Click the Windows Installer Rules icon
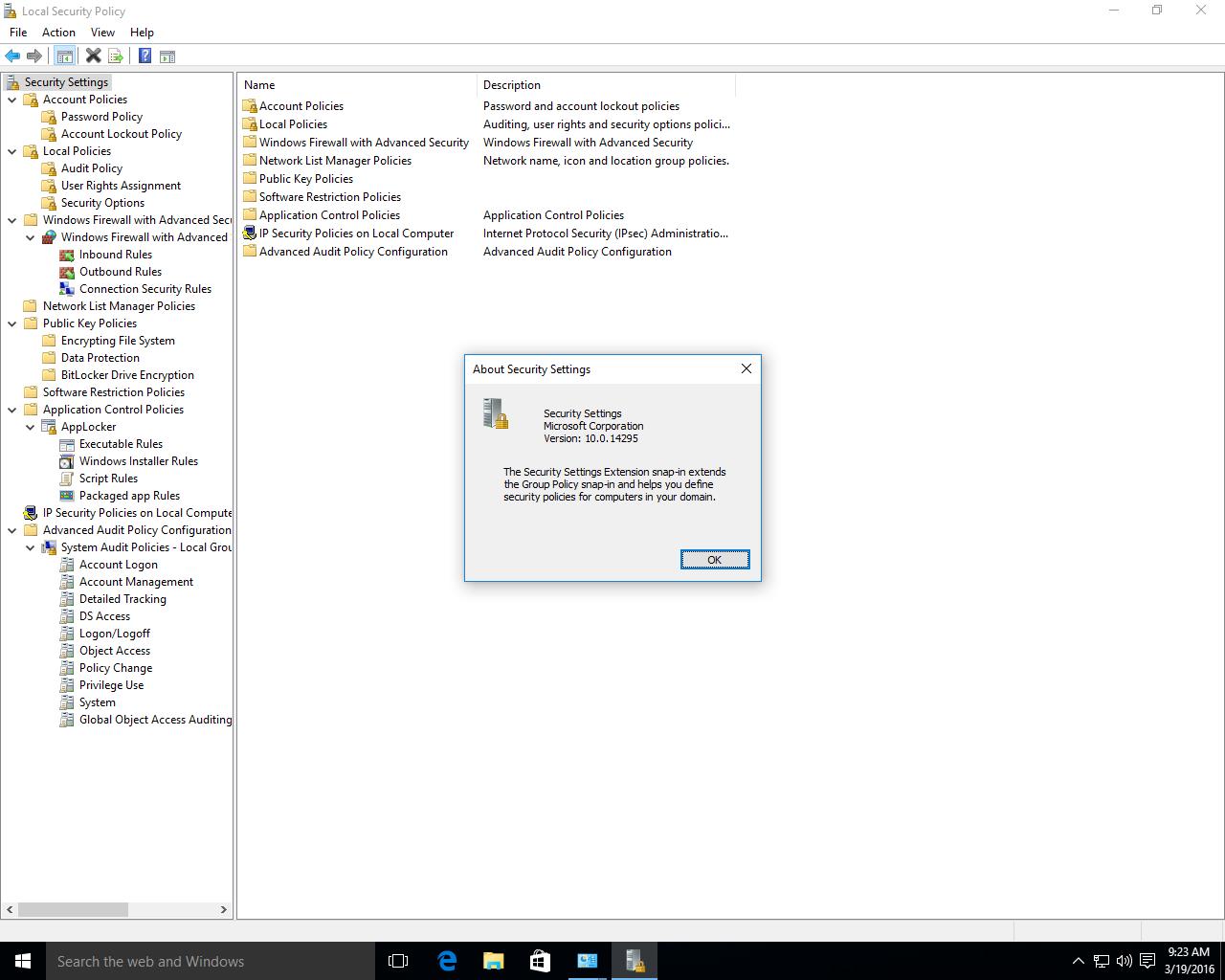1225x980 pixels. tap(67, 461)
